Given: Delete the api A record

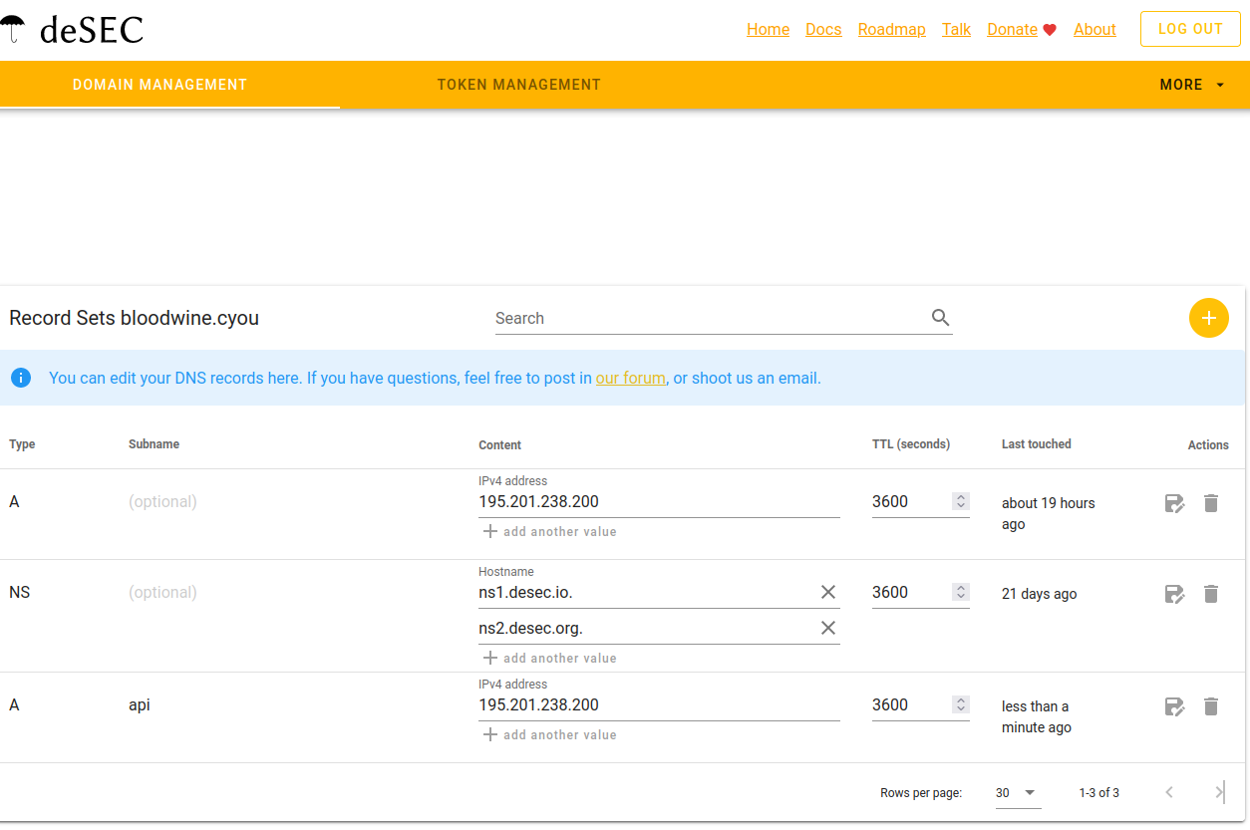Looking at the screenshot, I should coord(1211,707).
